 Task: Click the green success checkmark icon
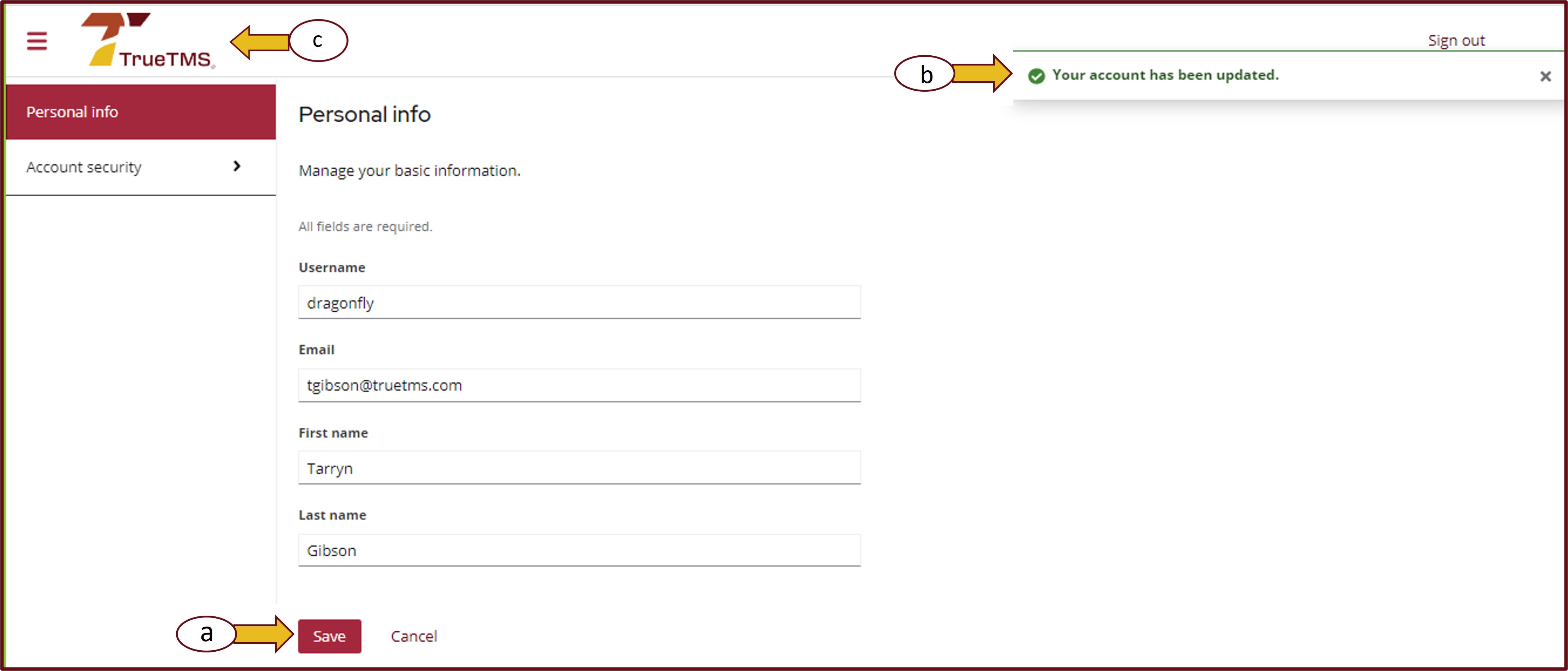click(x=1036, y=75)
